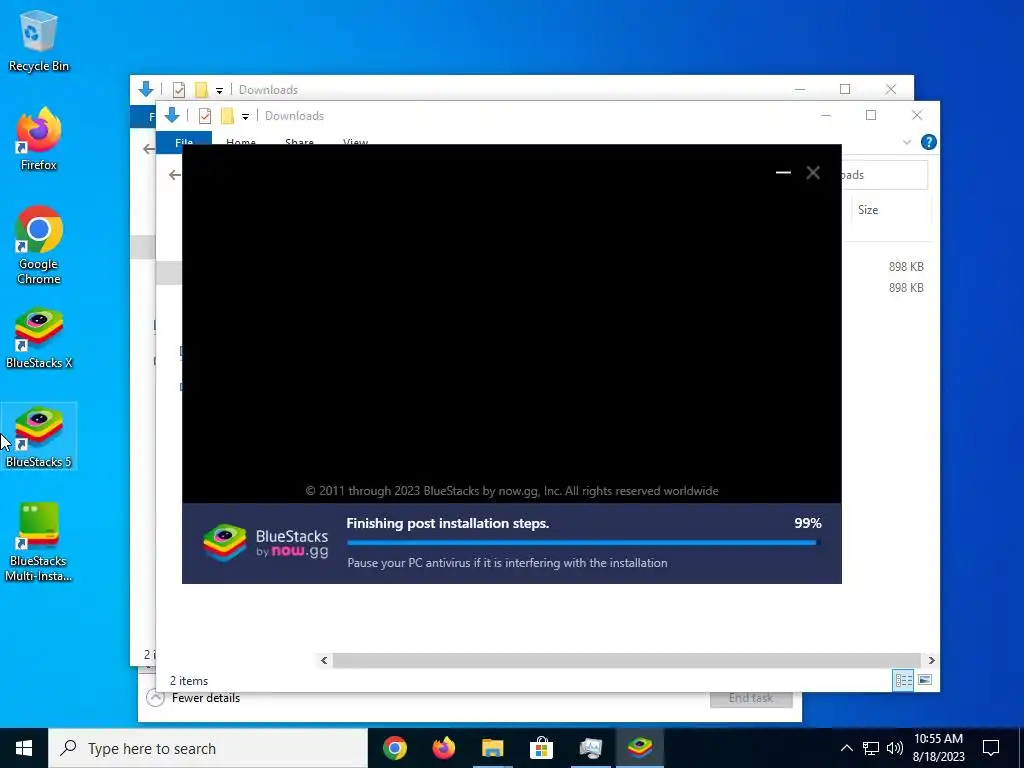Click New folder icon in front Downloads title bar

(x=227, y=116)
